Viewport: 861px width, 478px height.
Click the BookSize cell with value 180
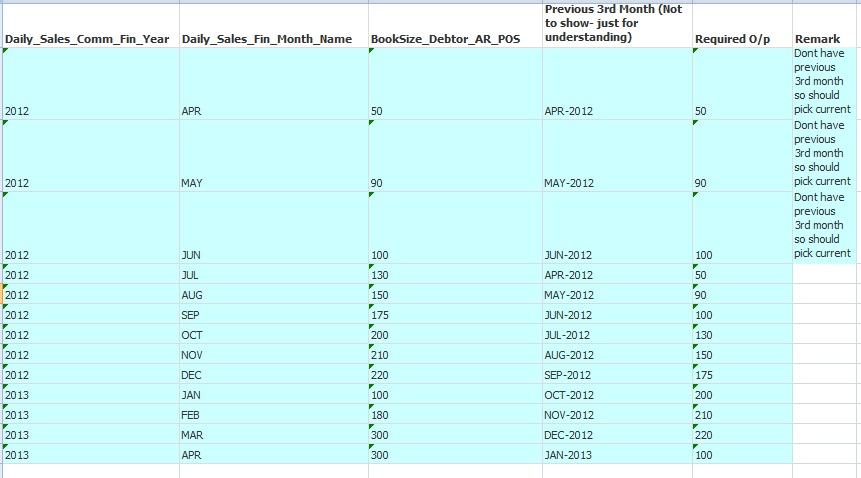[455, 414]
